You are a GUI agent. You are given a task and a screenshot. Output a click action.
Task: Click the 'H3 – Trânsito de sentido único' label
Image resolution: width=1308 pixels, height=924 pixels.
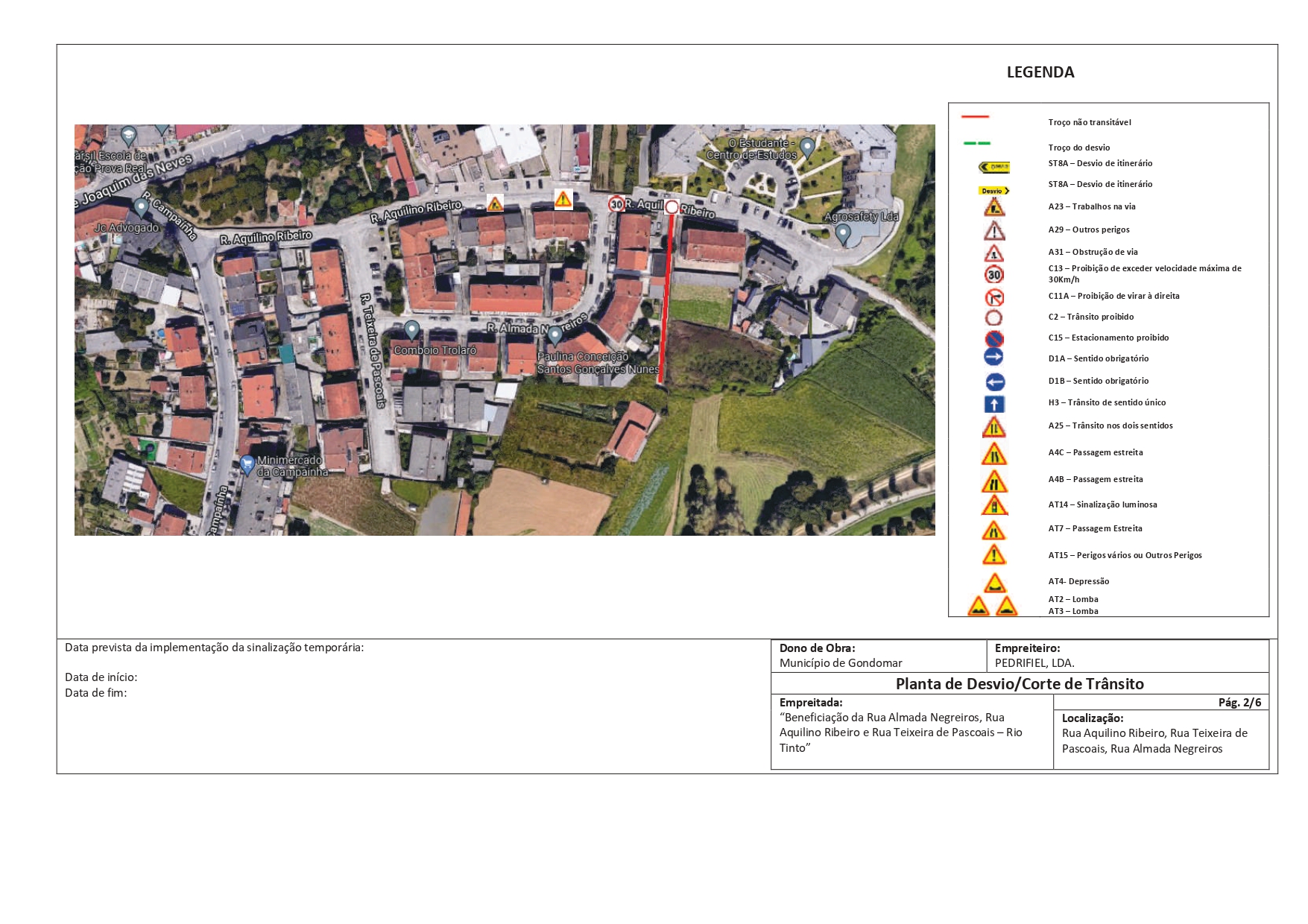click(1107, 402)
